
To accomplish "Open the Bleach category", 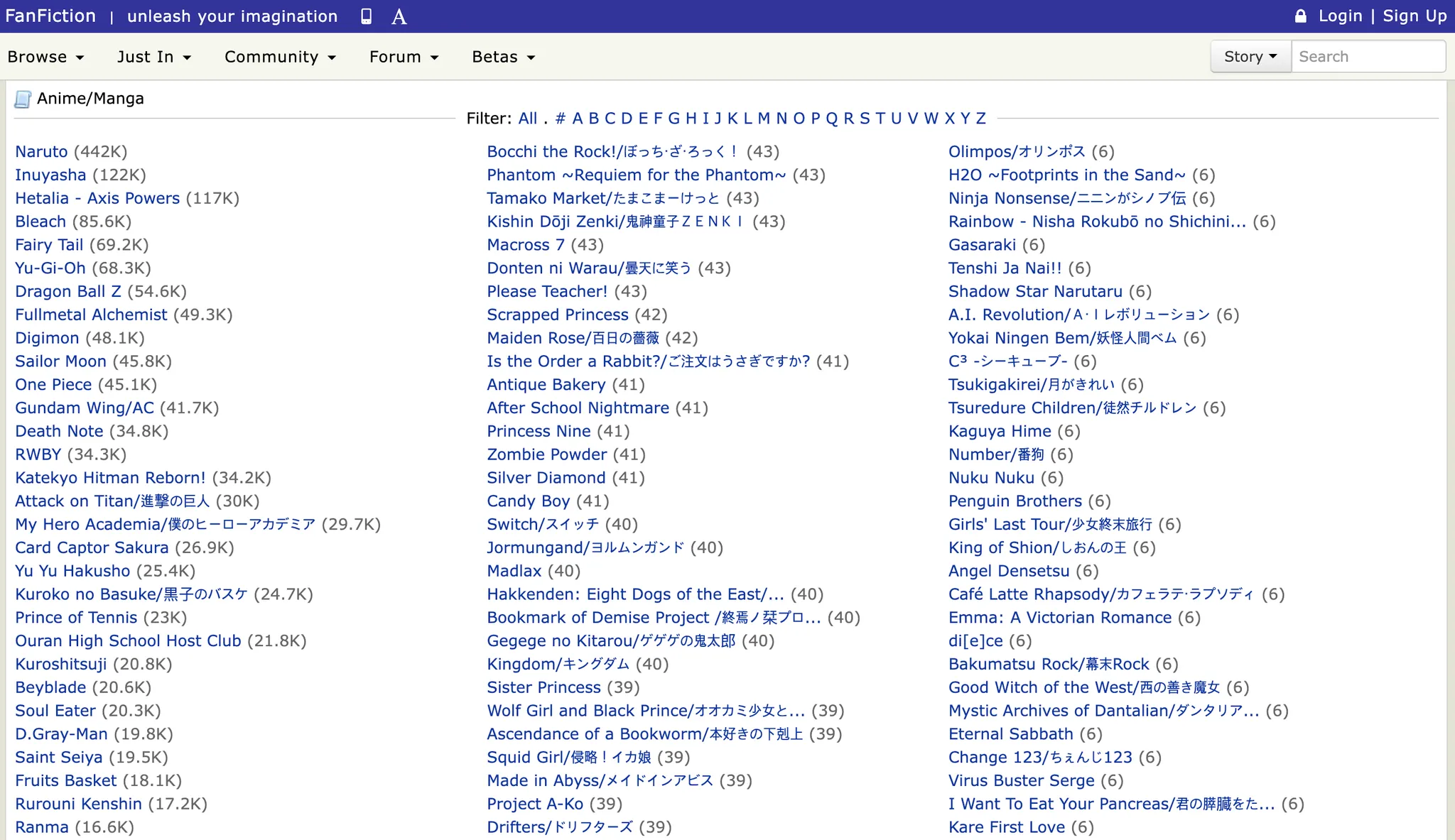I will [40, 222].
